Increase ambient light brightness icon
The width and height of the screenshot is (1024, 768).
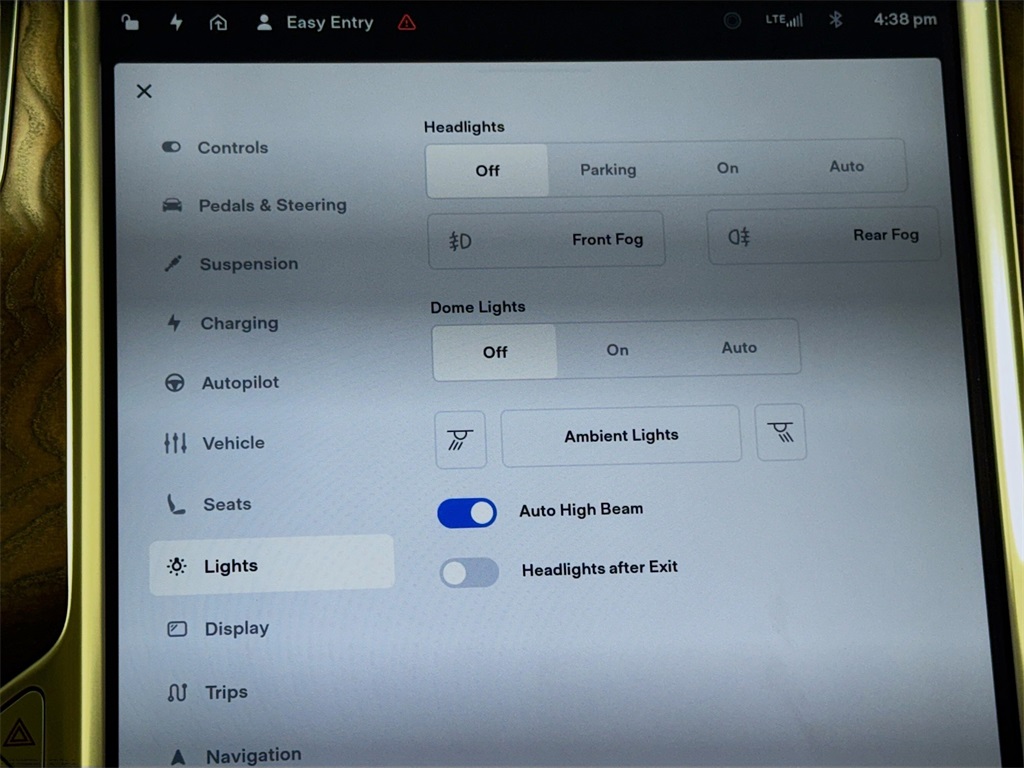point(780,433)
